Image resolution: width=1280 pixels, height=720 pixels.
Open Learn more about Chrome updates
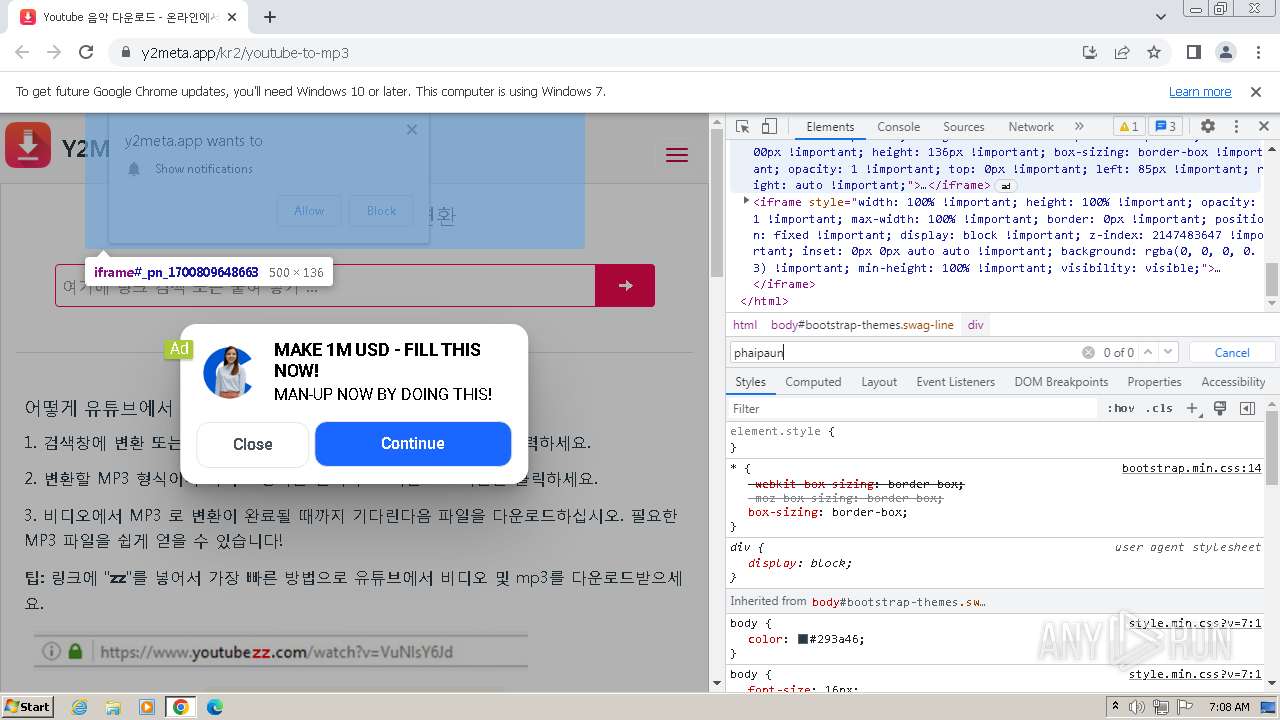(1200, 91)
